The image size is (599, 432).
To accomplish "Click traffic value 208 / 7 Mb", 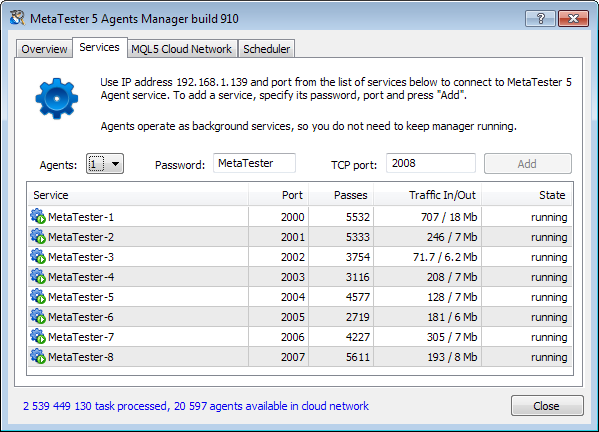I will click(x=452, y=277).
